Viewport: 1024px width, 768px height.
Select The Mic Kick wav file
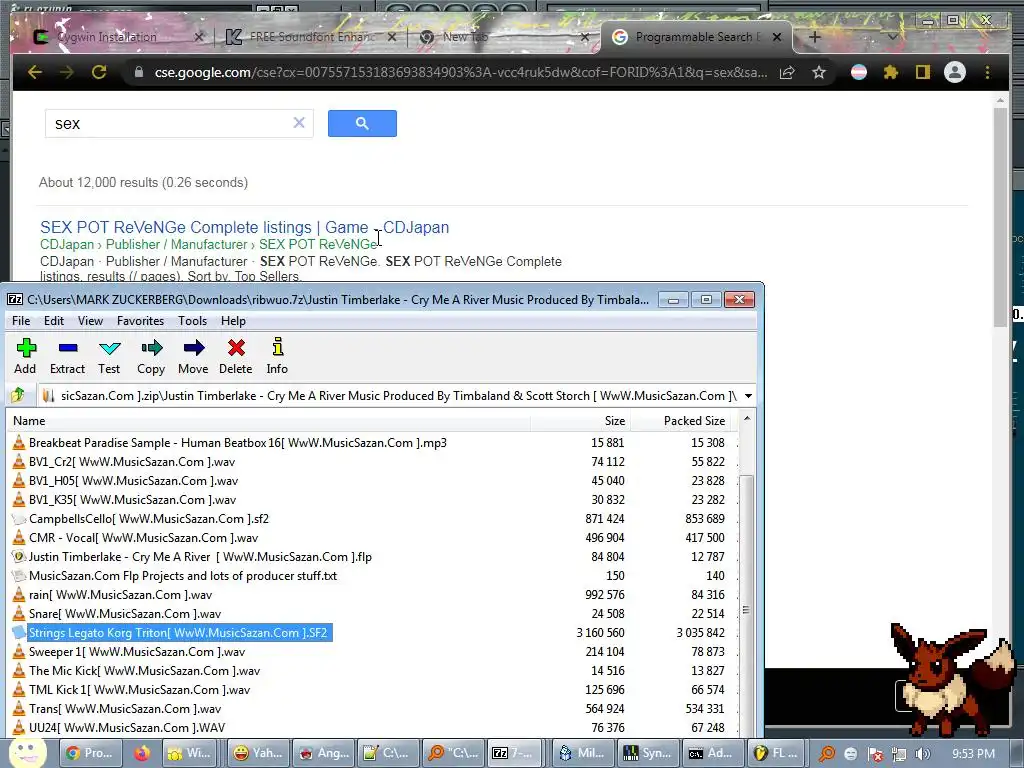(144, 670)
